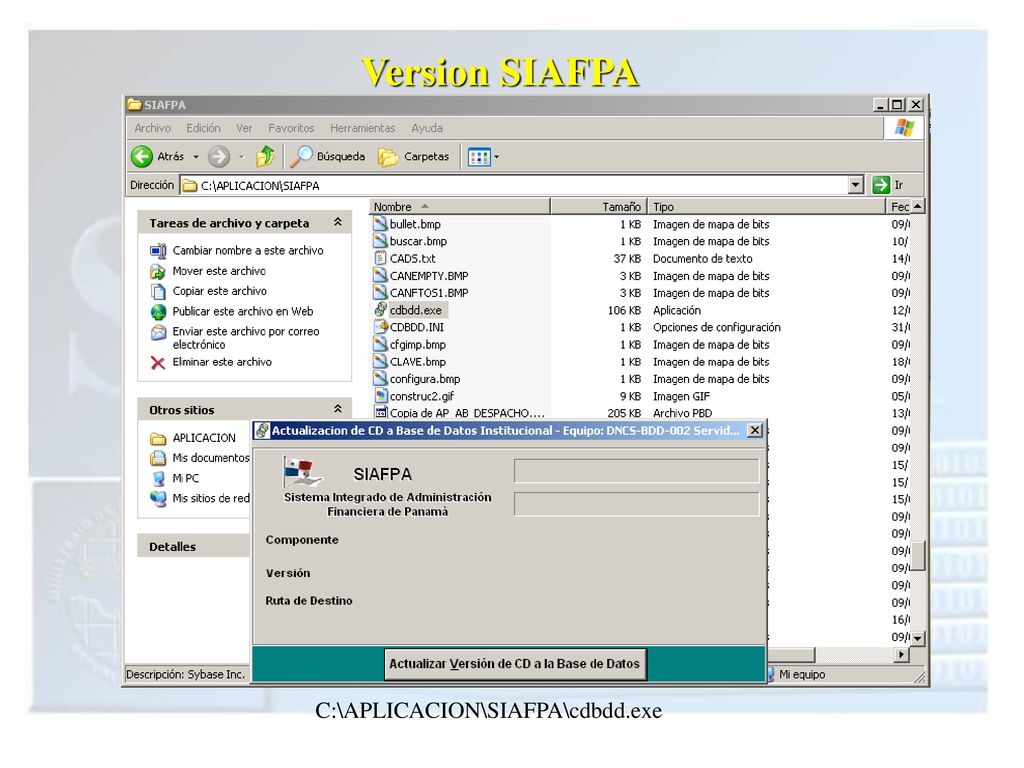Viewport: 1024px width, 768px height.
Task: Open the Atrás history dropdown arrow
Action: pos(195,157)
